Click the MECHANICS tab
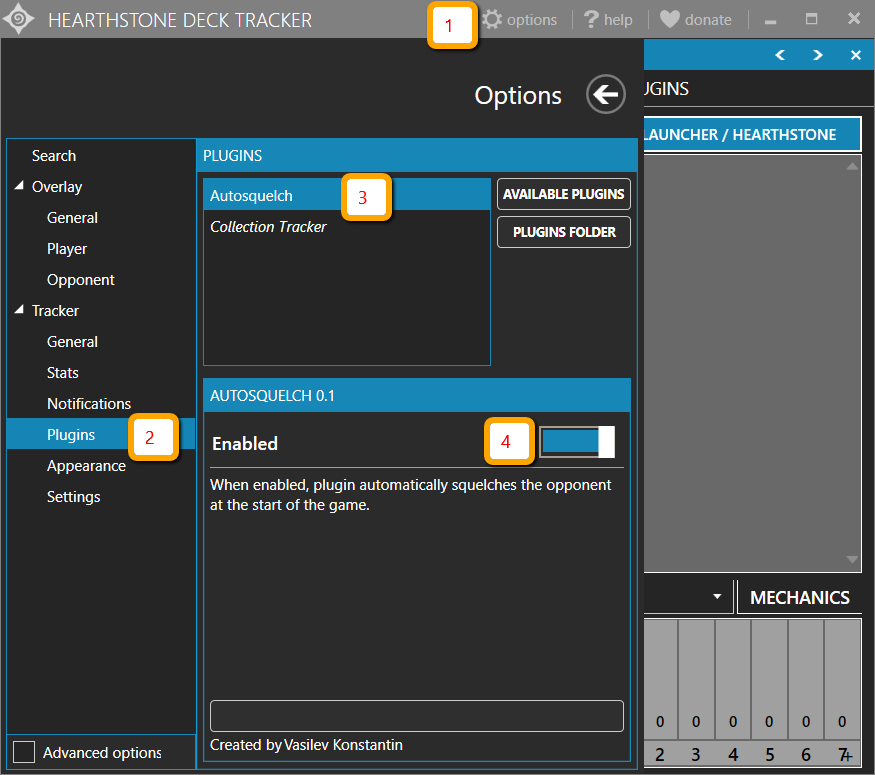This screenshot has width=875, height=775. 799,598
